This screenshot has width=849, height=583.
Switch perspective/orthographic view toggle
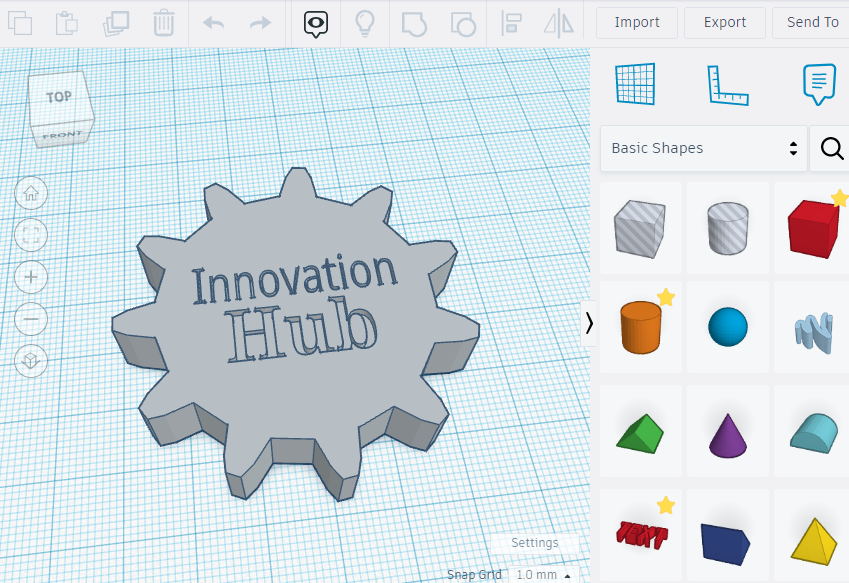pyautogui.click(x=31, y=360)
